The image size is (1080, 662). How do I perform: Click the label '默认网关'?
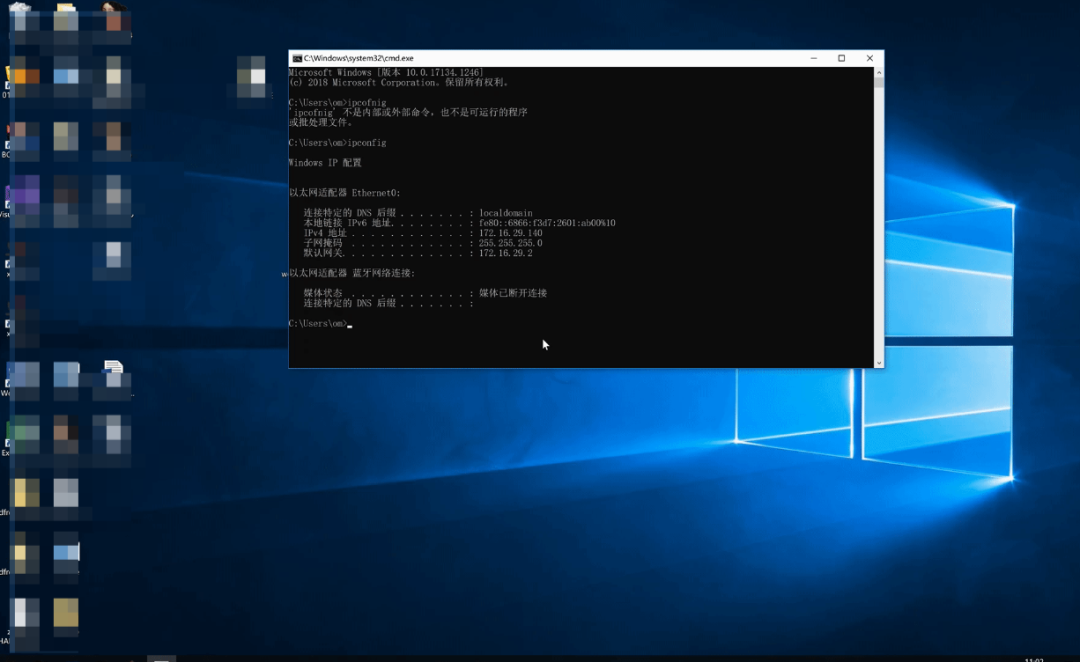(322, 253)
